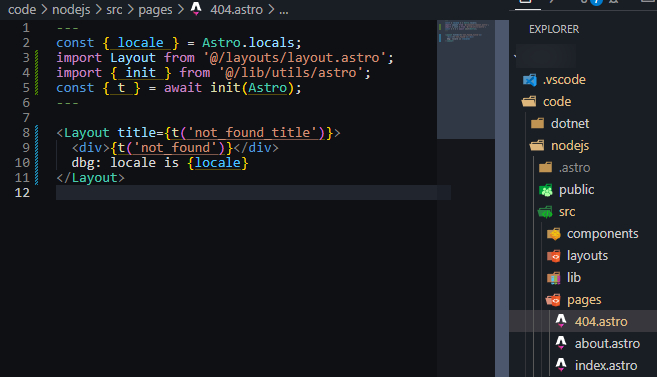Expand the .astro folder

tap(574, 168)
